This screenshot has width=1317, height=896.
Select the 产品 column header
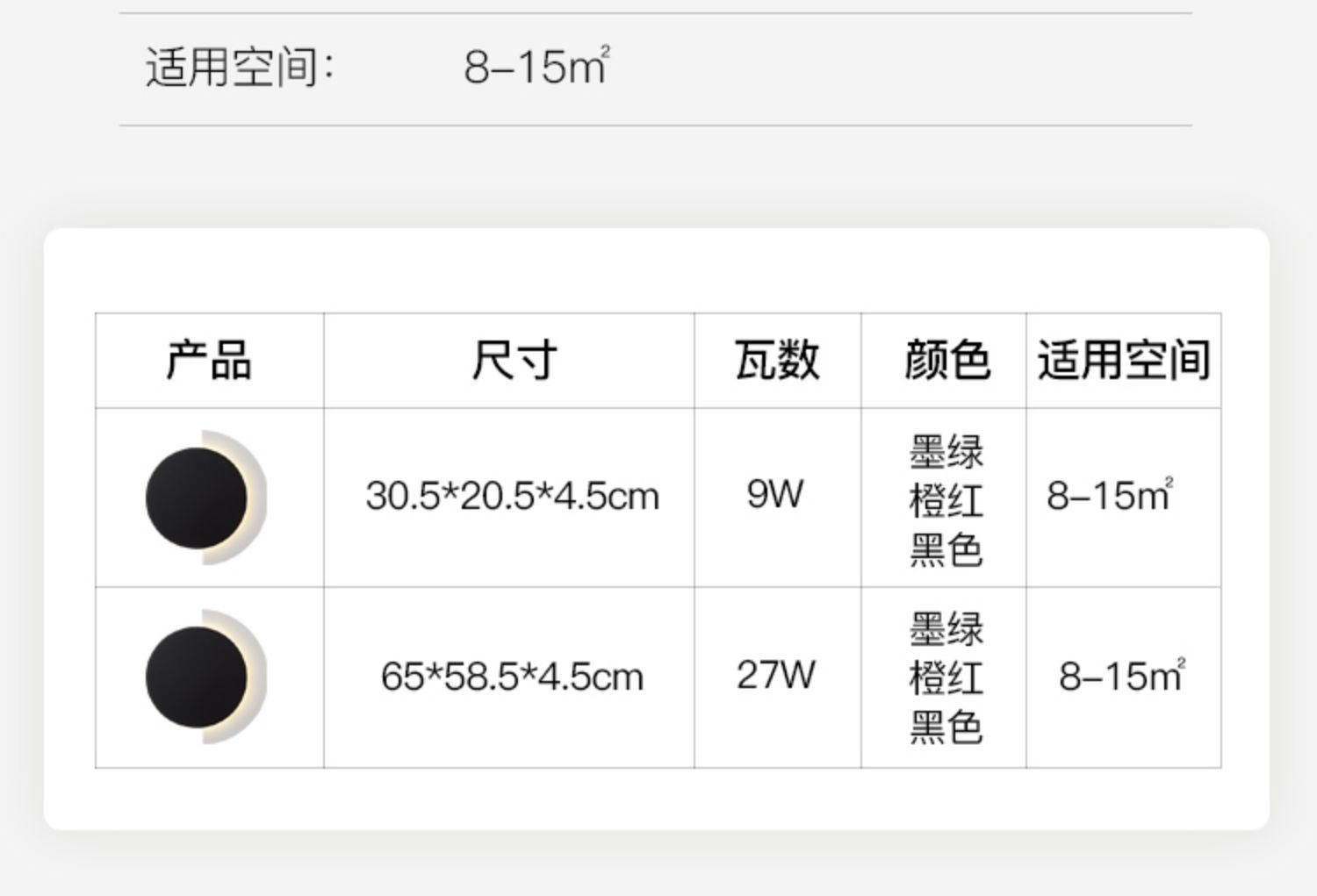click(209, 360)
